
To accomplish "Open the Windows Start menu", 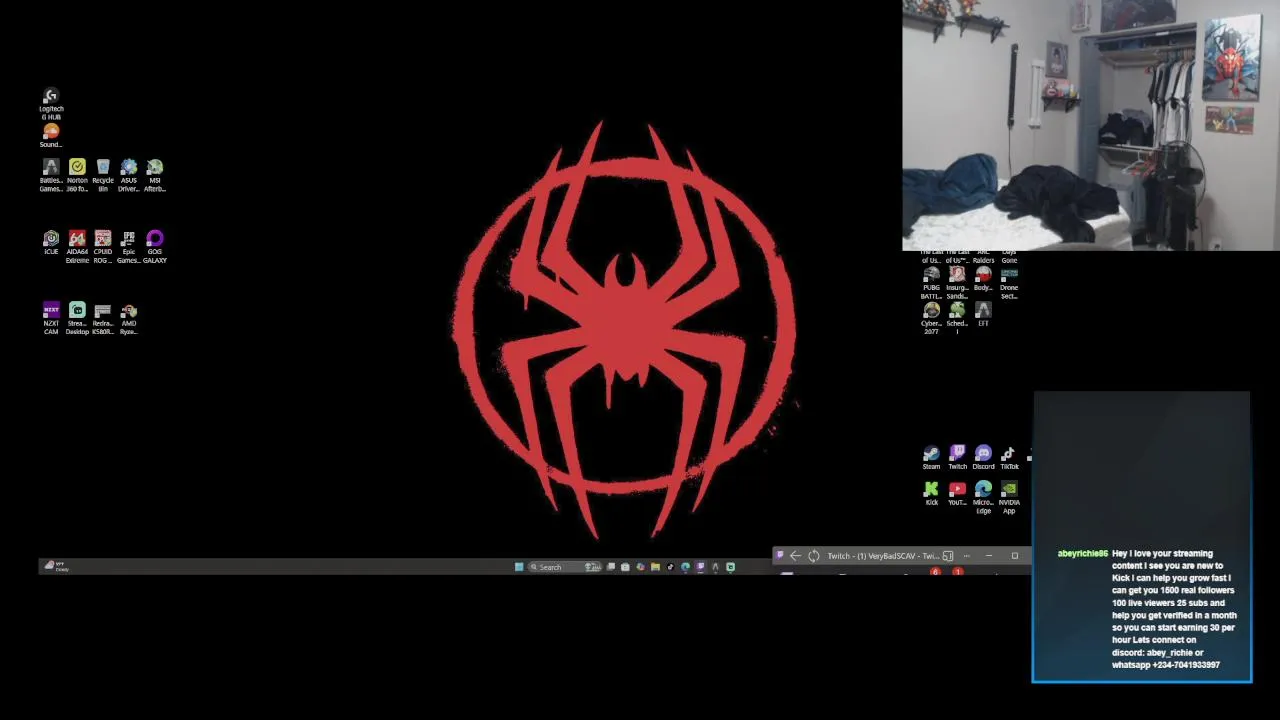I will 519,567.
